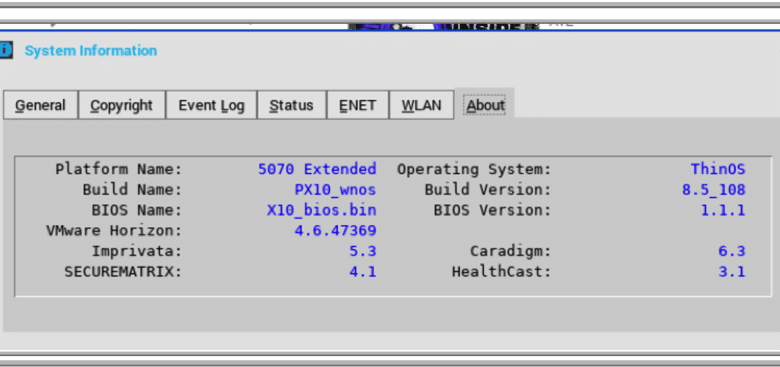Click the BIOS Name label
The image size is (780, 367).
[x=137, y=210]
